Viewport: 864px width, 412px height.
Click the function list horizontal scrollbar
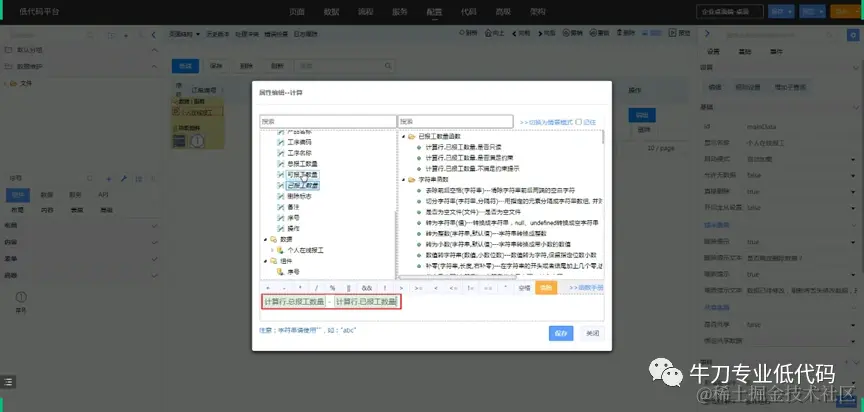coord(457,277)
